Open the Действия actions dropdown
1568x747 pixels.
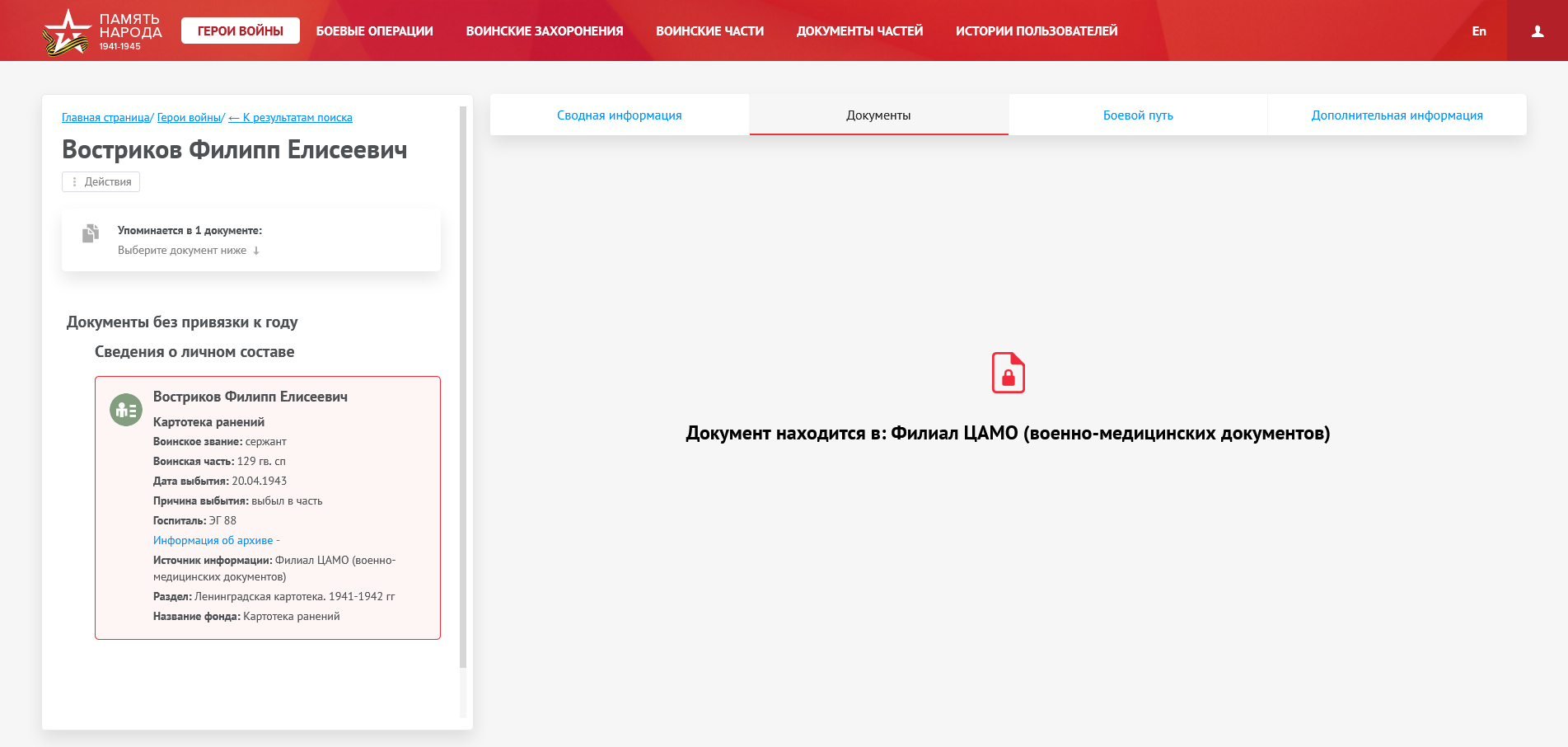pos(101,182)
